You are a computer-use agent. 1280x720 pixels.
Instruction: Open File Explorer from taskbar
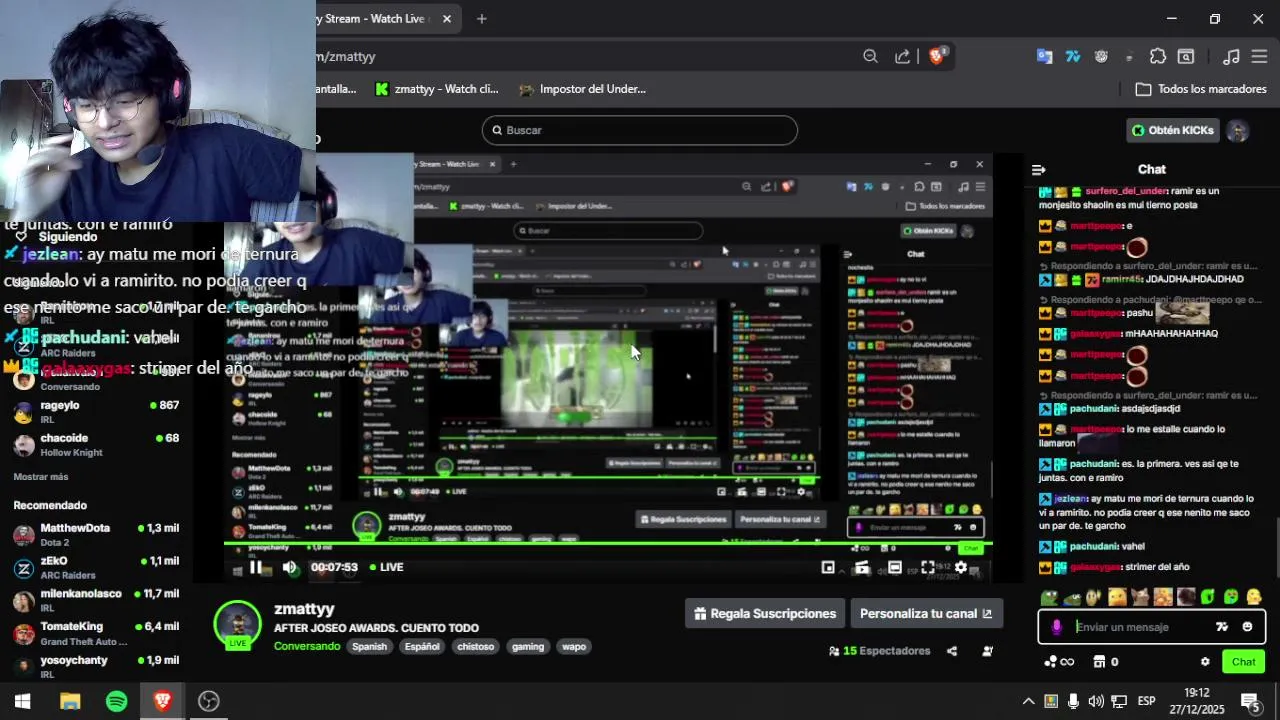coord(70,701)
